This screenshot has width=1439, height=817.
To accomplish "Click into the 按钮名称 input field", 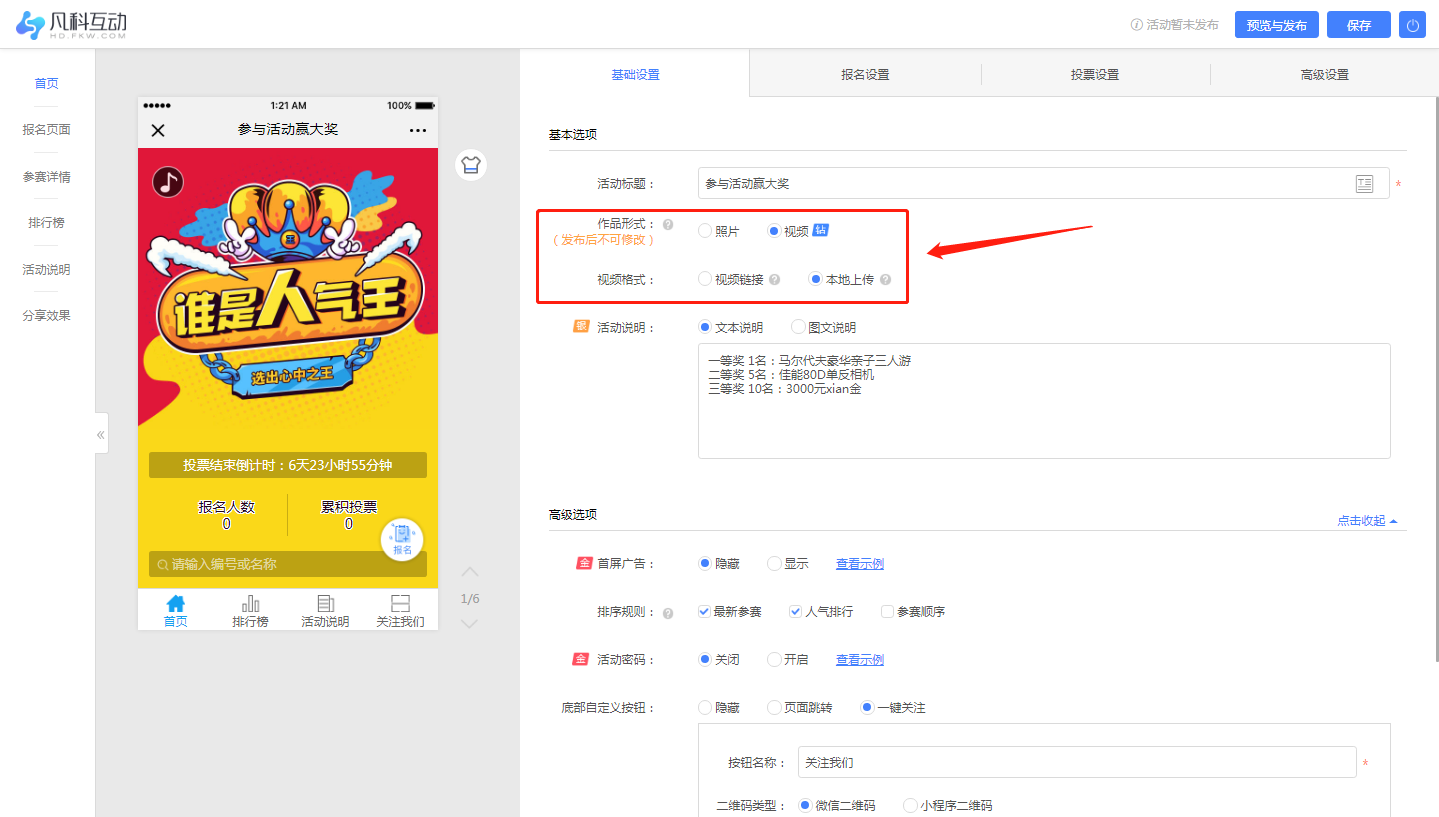I will coord(1077,763).
